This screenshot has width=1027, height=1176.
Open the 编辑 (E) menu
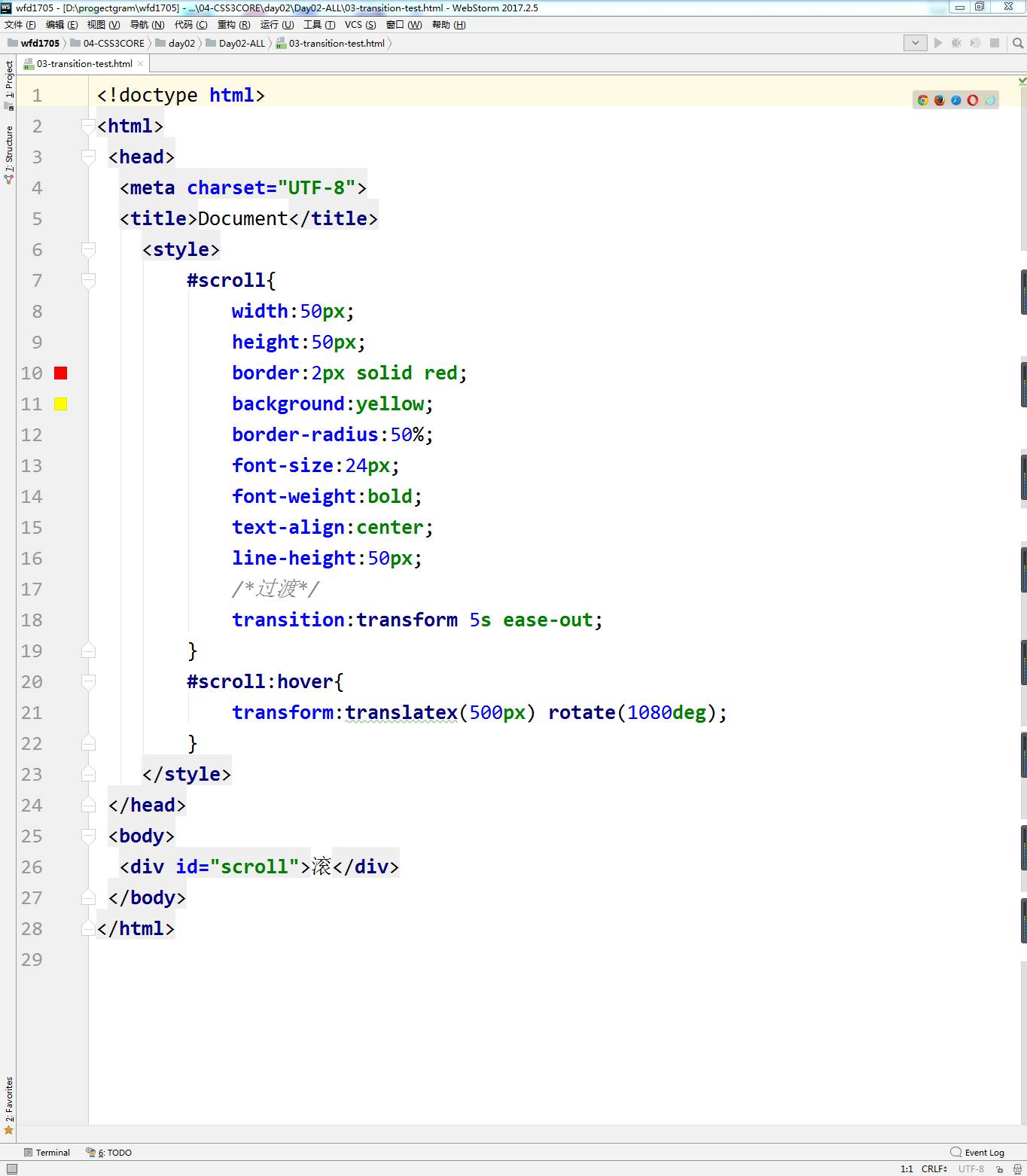coord(62,25)
